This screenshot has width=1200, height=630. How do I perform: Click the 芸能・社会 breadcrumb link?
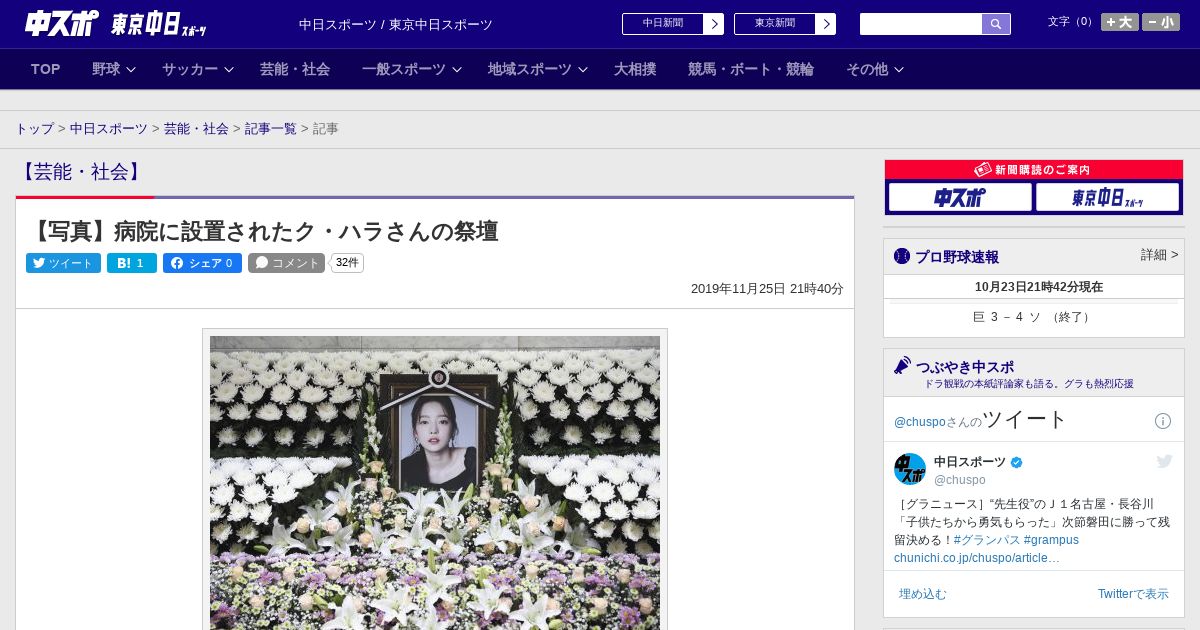tap(196, 129)
